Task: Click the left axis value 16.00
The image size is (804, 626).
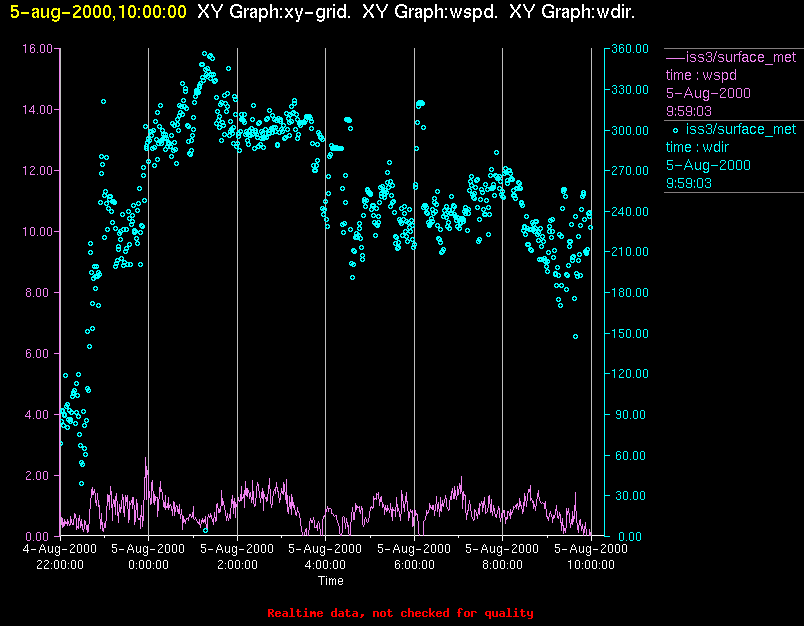Action: (x=37, y=49)
